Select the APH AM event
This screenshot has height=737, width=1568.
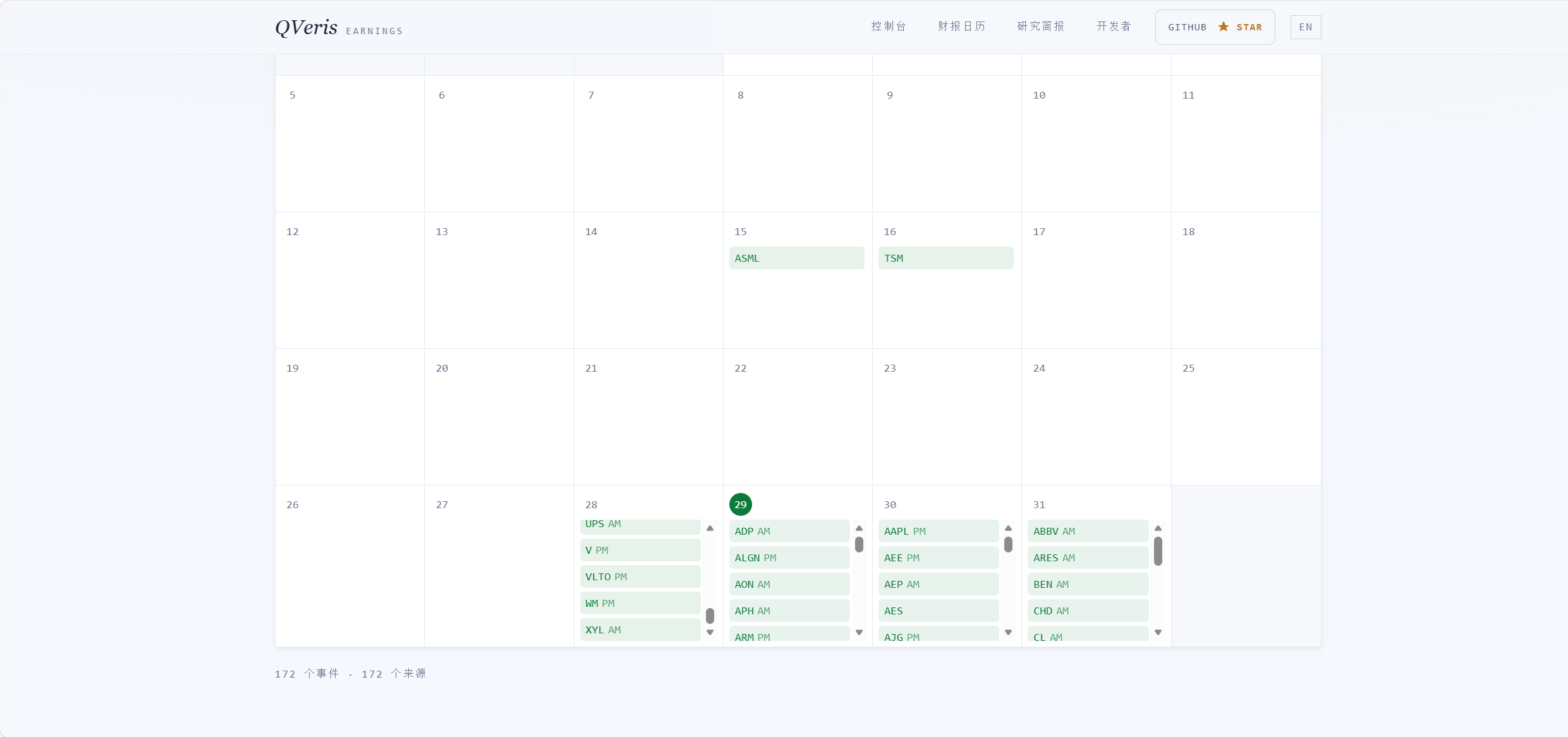coord(789,611)
